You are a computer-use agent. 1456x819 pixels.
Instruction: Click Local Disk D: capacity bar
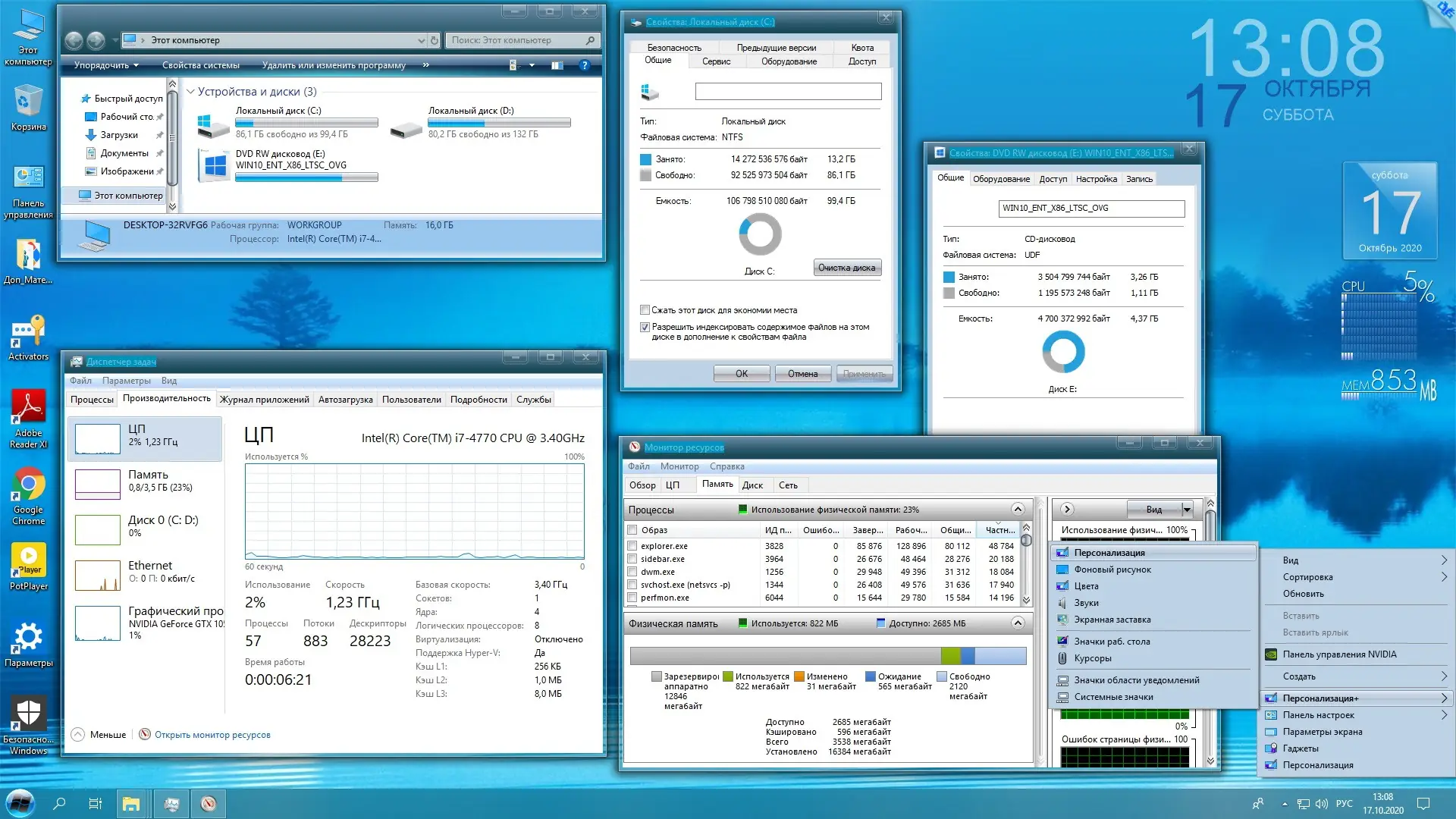pyautogui.click(x=499, y=122)
